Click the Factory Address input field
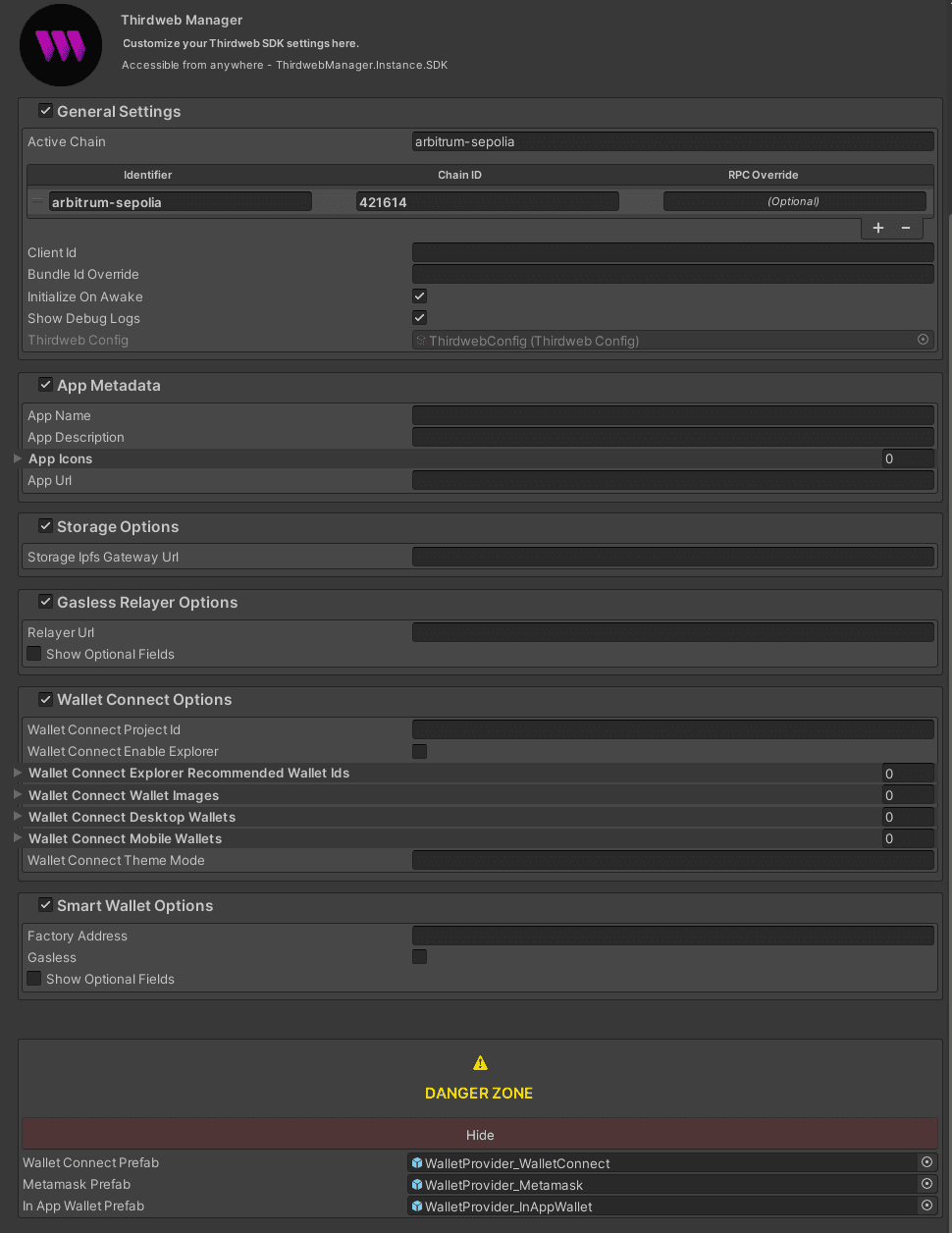This screenshot has height=1233, width=952. click(x=673, y=936)
